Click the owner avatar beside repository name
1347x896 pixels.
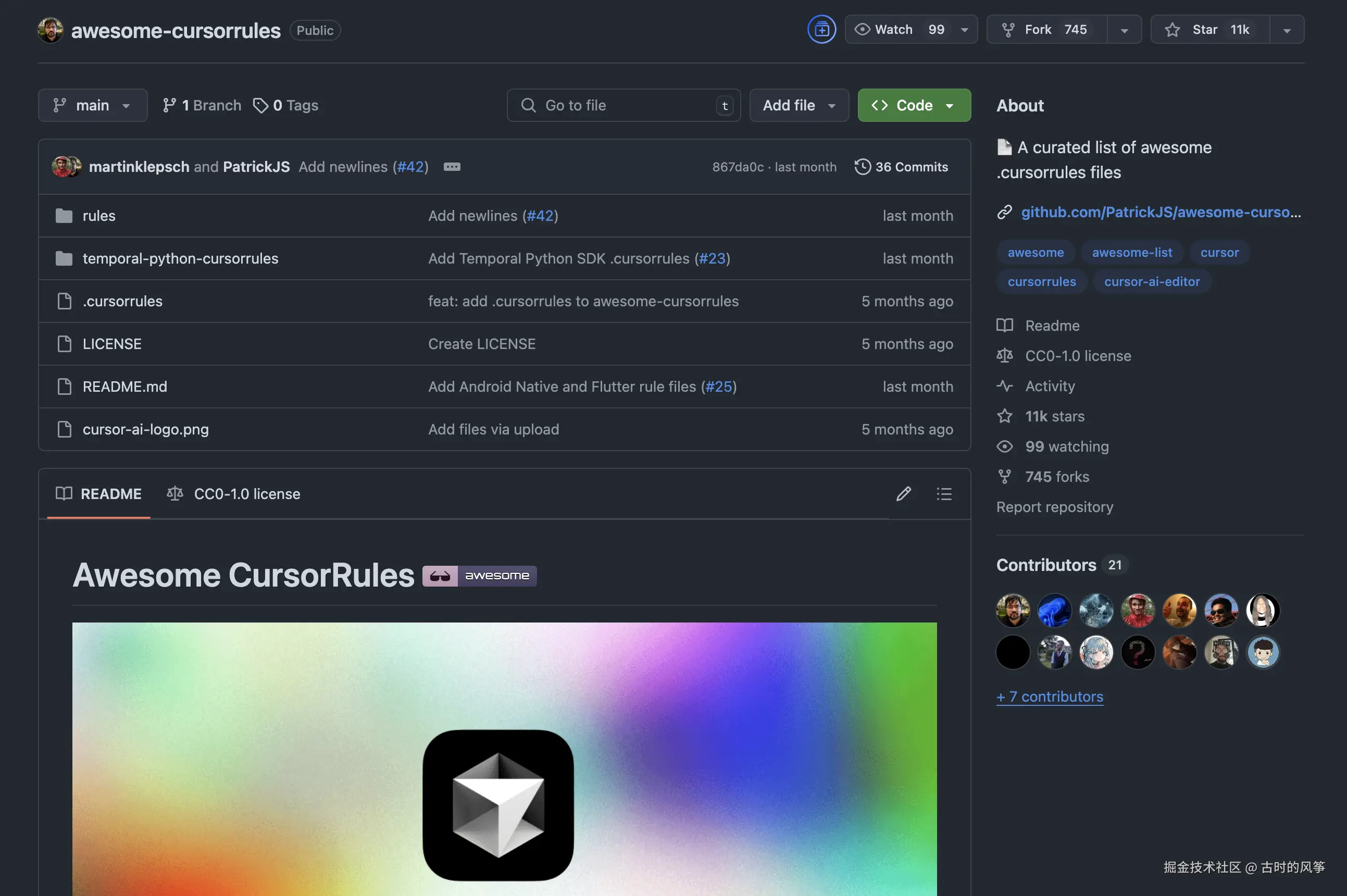pos(51,30)
